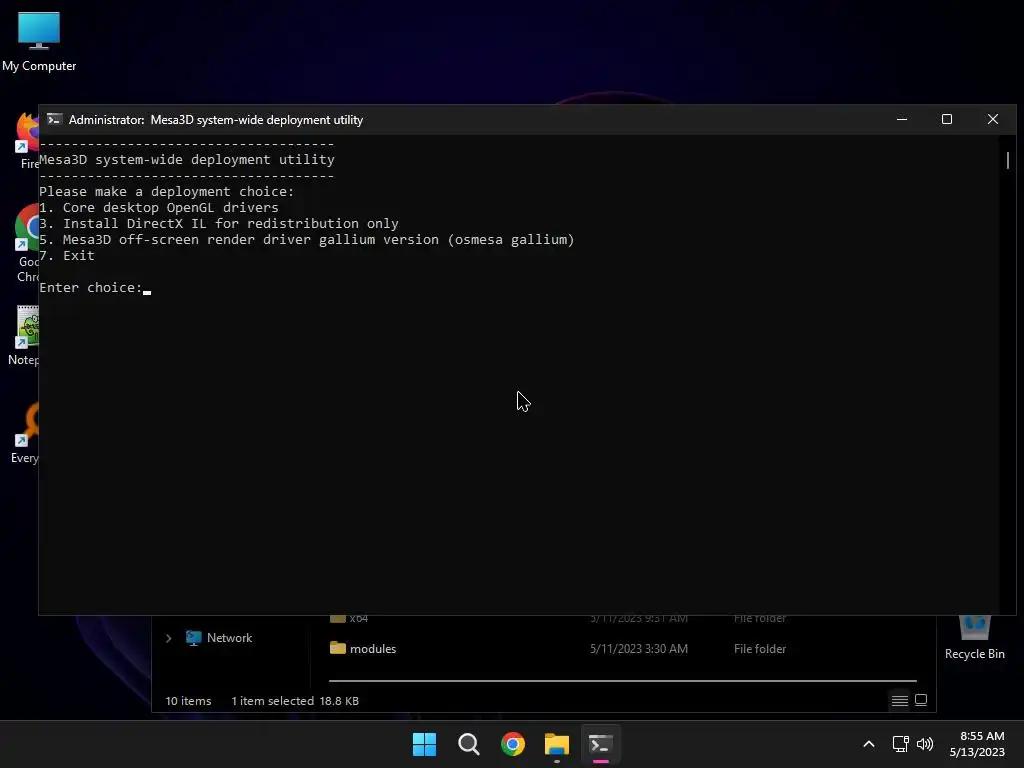Open the Recycle Bin on the desktop
This screenshot has height=768, width=1024.
pyautogui.click(x=974, y=638)
